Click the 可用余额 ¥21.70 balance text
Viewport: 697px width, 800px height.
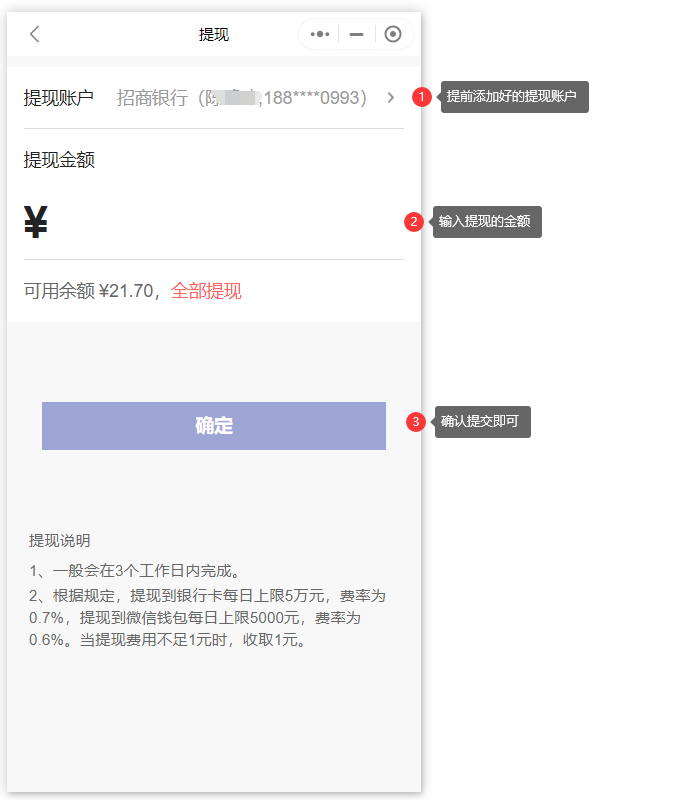point(88,291)
